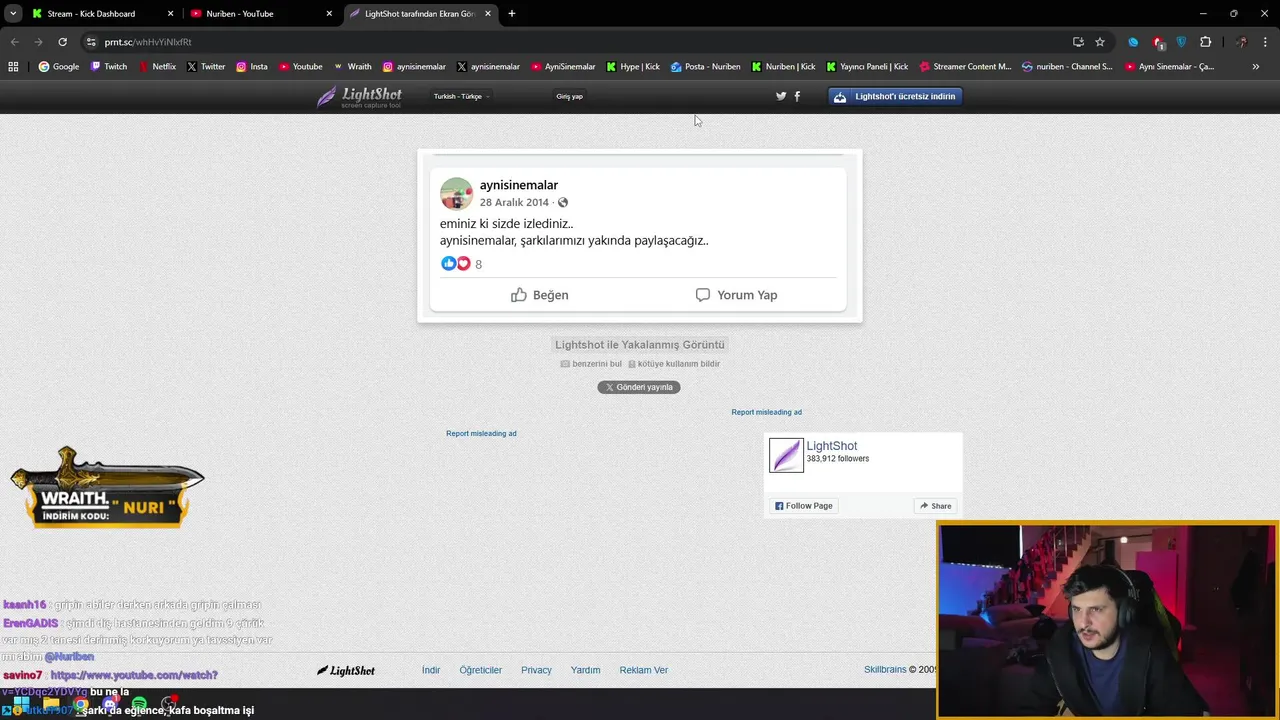Click the Gönderi yayınla button
The height and width of the screenshot is (720, 1280).
639,387
